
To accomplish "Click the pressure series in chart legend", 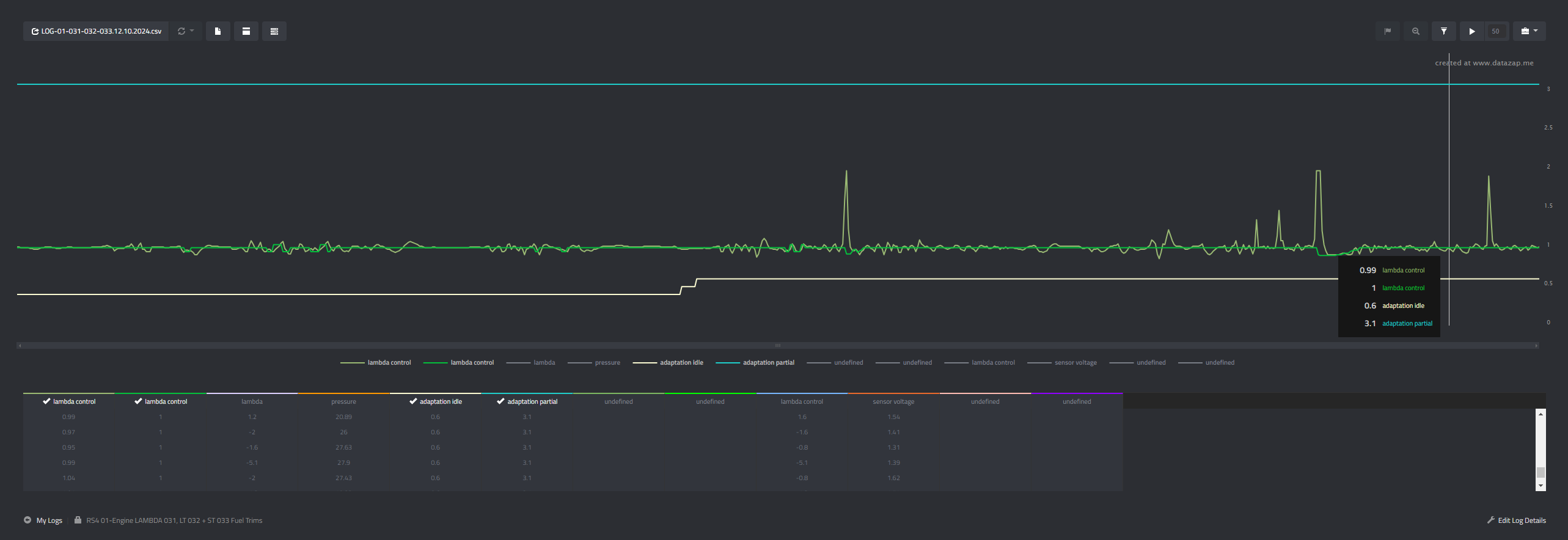I will [x=607, y=363].
